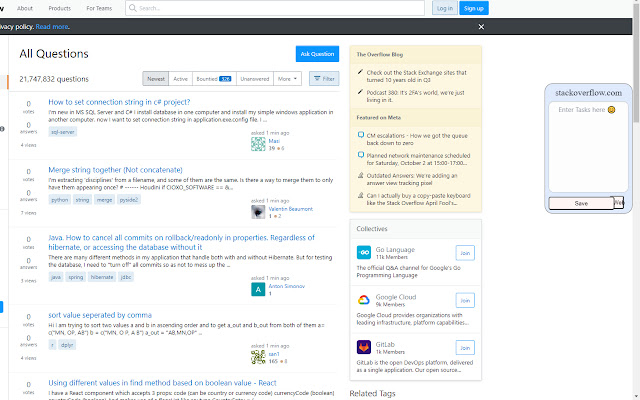The height and width of the screenshot is (400, 640).
Task: Click the pyside2 tag
Action: coord(129,200)
